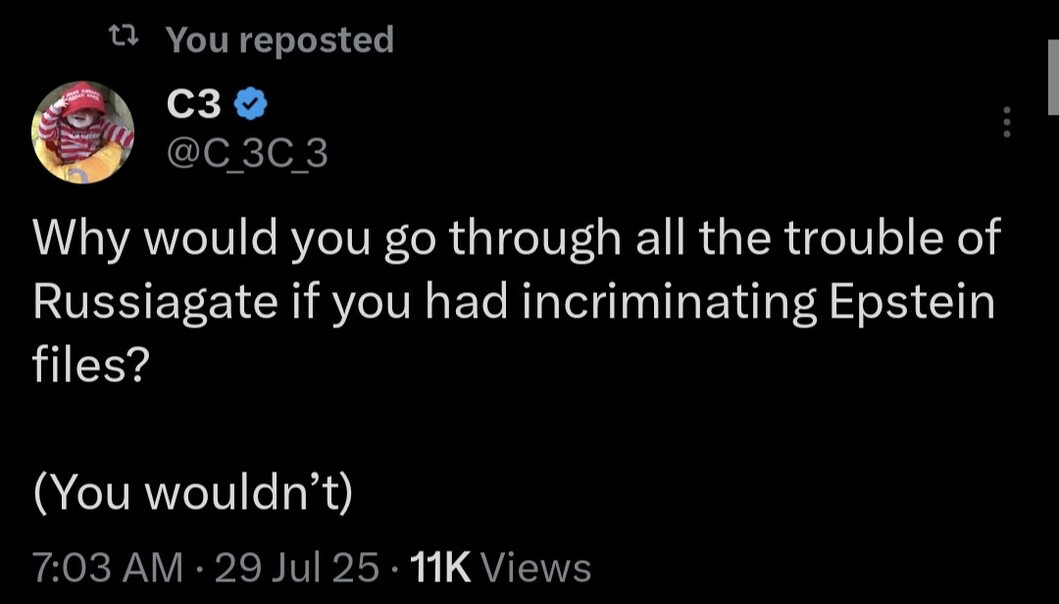This screenshot has width=1059, height=604.
Task: Click the "You reposted" label
Action: click(279, 39)
